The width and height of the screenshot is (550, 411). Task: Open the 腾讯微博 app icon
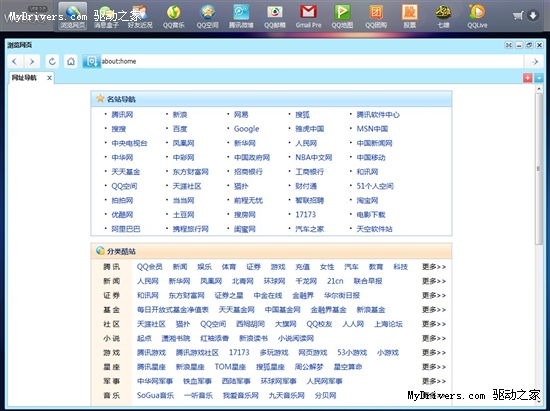tap(241, 16)
